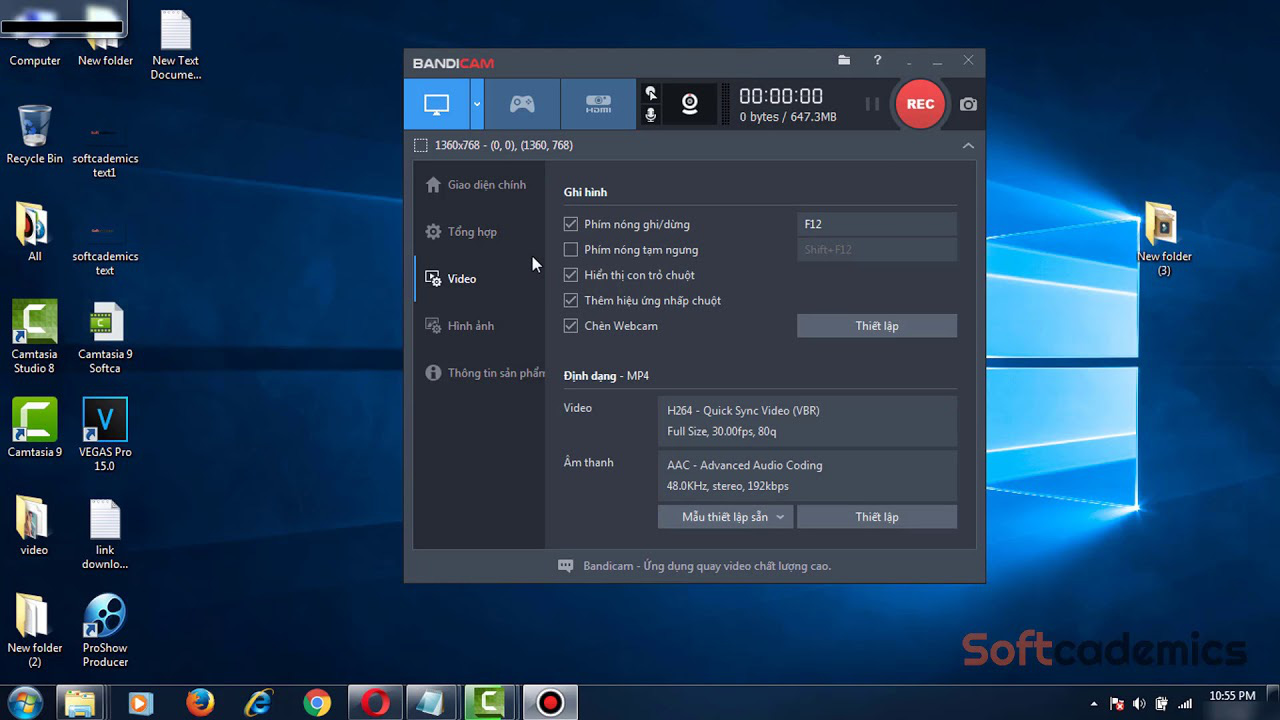The image size is (1280, 720).
Task: Select link downlo... text file on desktop
Action: point(105,535)
